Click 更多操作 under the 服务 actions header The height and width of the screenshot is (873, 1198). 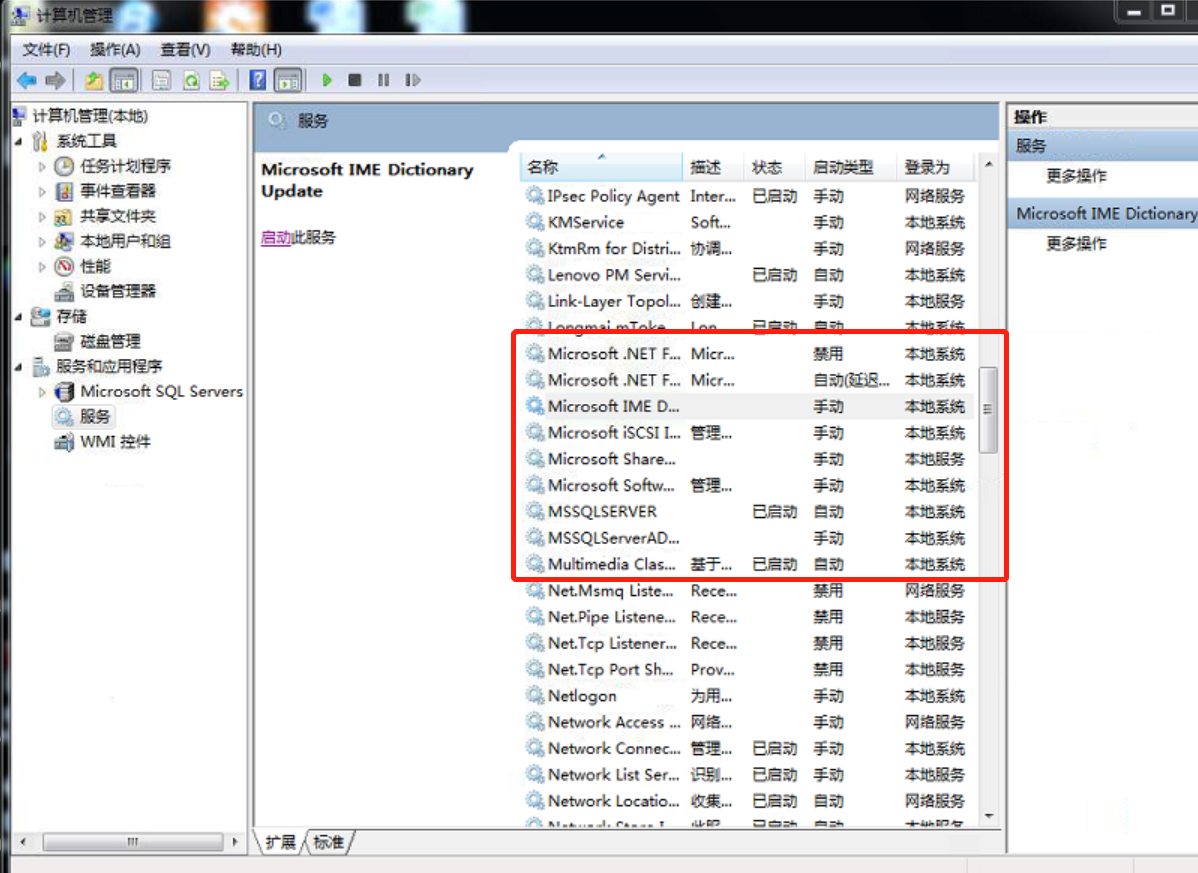click(1076, 176)
